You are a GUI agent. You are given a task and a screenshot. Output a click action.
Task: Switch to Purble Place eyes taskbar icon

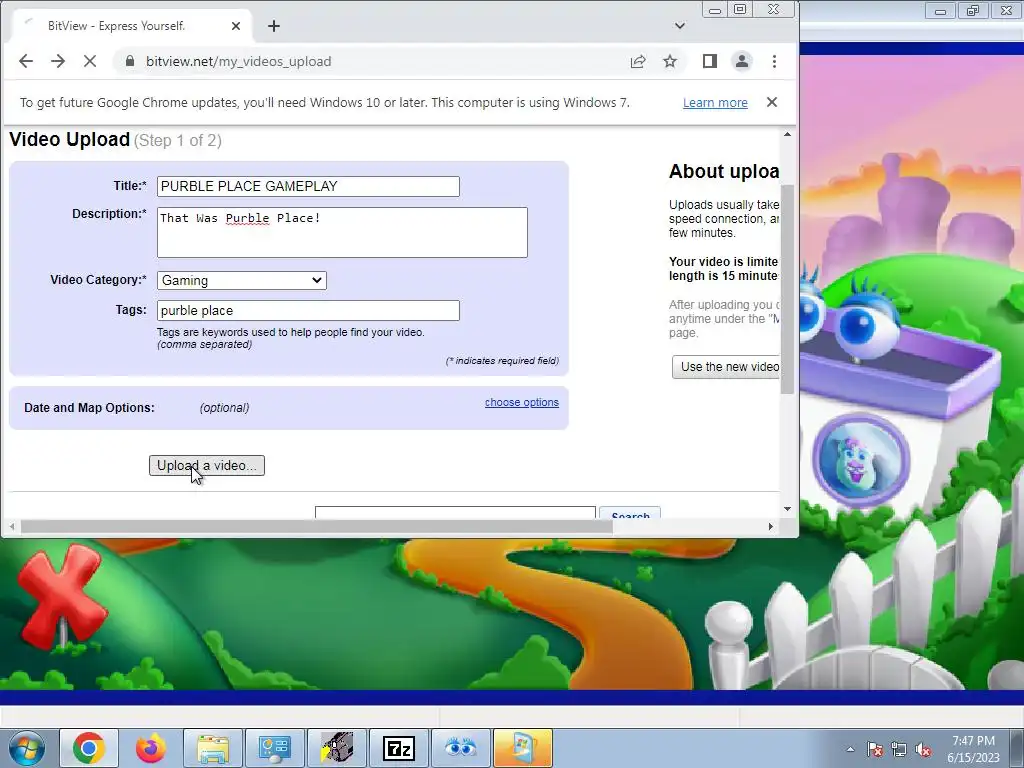(460, 748)
